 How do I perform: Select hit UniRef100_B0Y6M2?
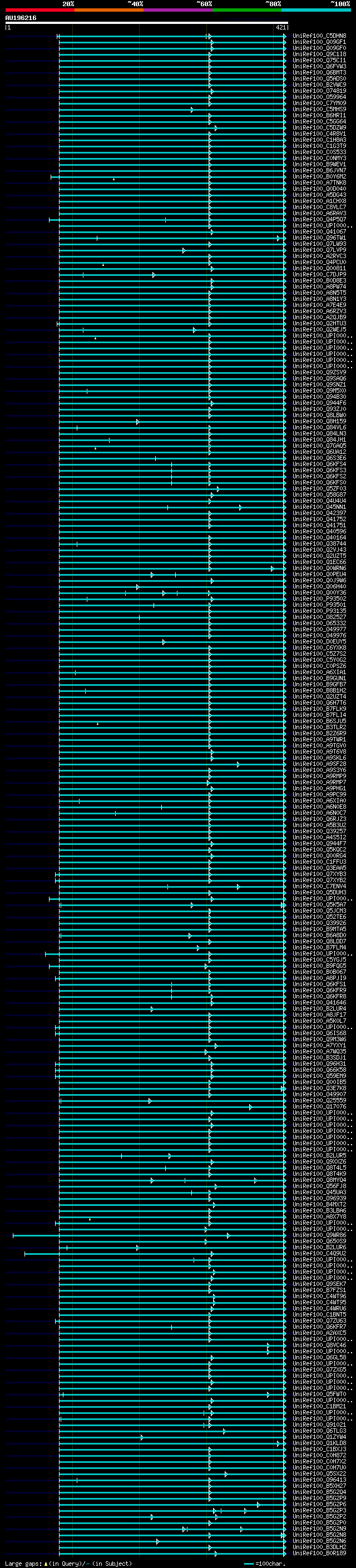pos(319,176)
